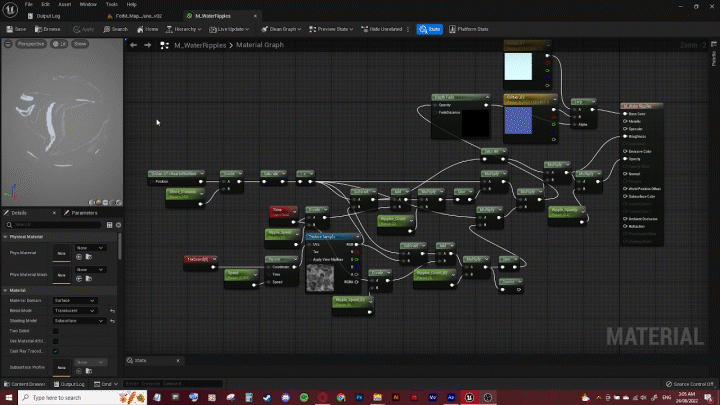Image resolution: width=720 pixels, height=405 pixels.
Task: Click the graph hierarchy icon beside M_WaterRipples breadcrumb
Action: pyautogui.click(x=164, y=45)
